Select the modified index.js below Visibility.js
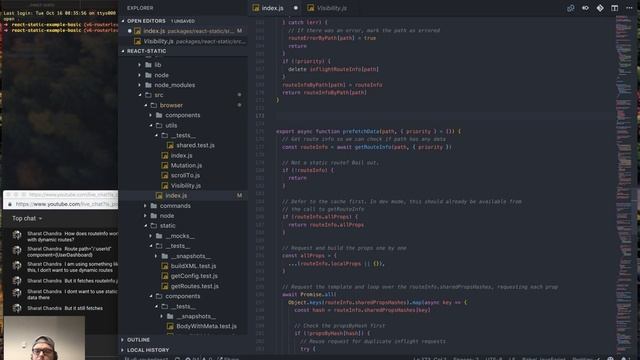This screenshot has height=360, width=640. click(x=184, y=196)
